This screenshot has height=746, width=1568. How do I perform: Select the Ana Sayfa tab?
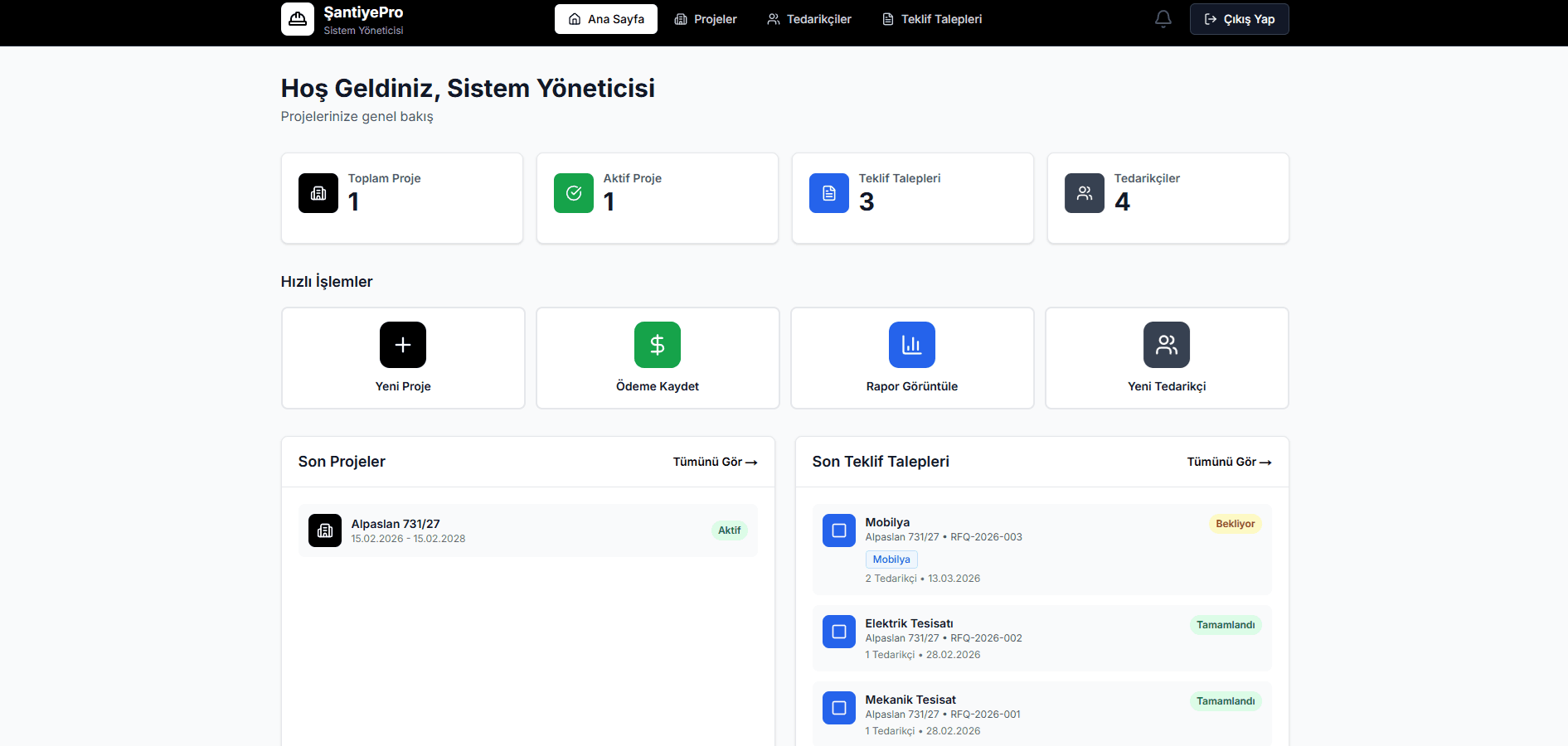606,18
